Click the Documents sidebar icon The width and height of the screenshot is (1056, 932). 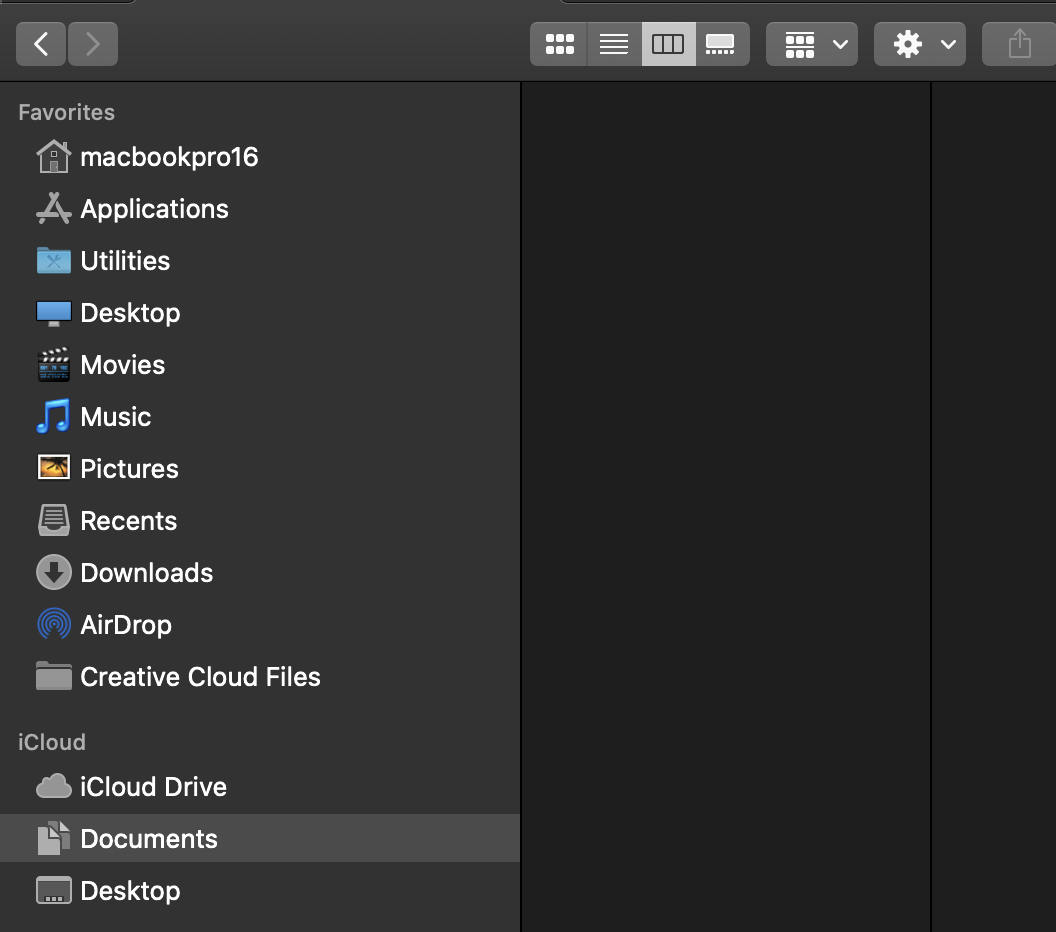pyautogui.click(x=54, y=838)
